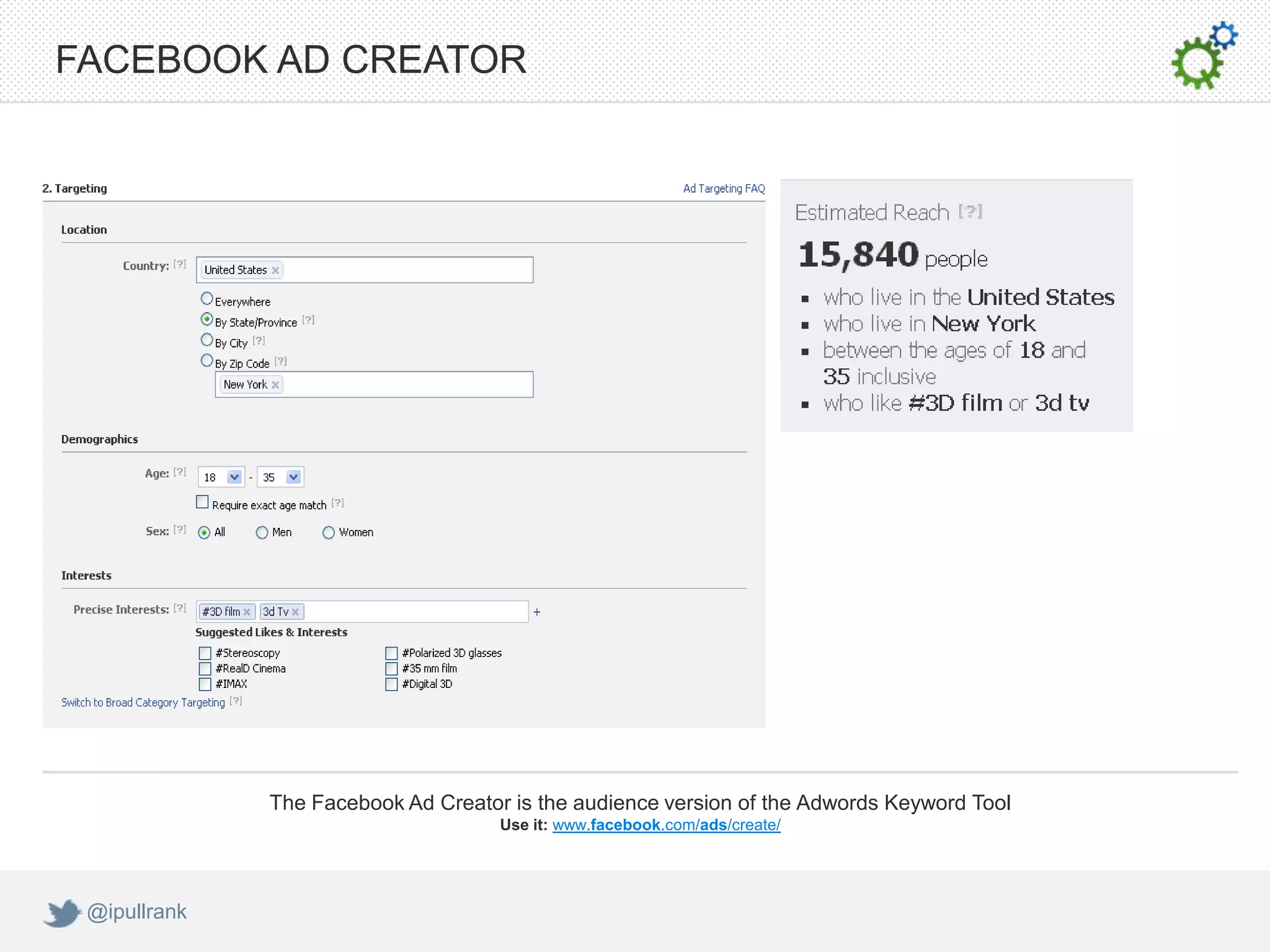Select Women for Sex
The height and width of the screenshot is (952, 1270).
(329, 533)
